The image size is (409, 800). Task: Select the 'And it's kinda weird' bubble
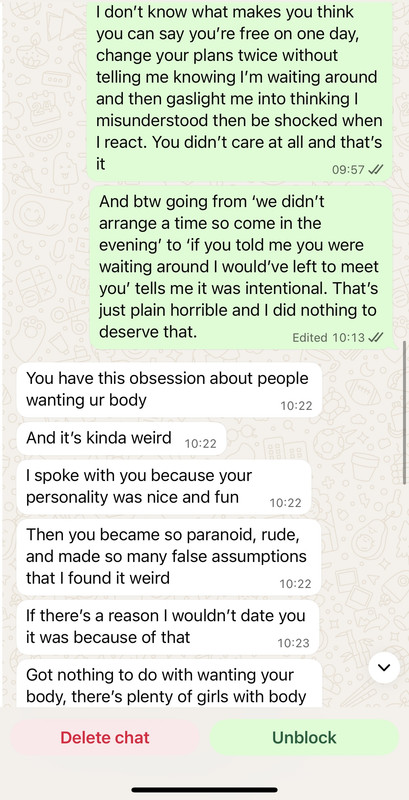click(121, 438)
